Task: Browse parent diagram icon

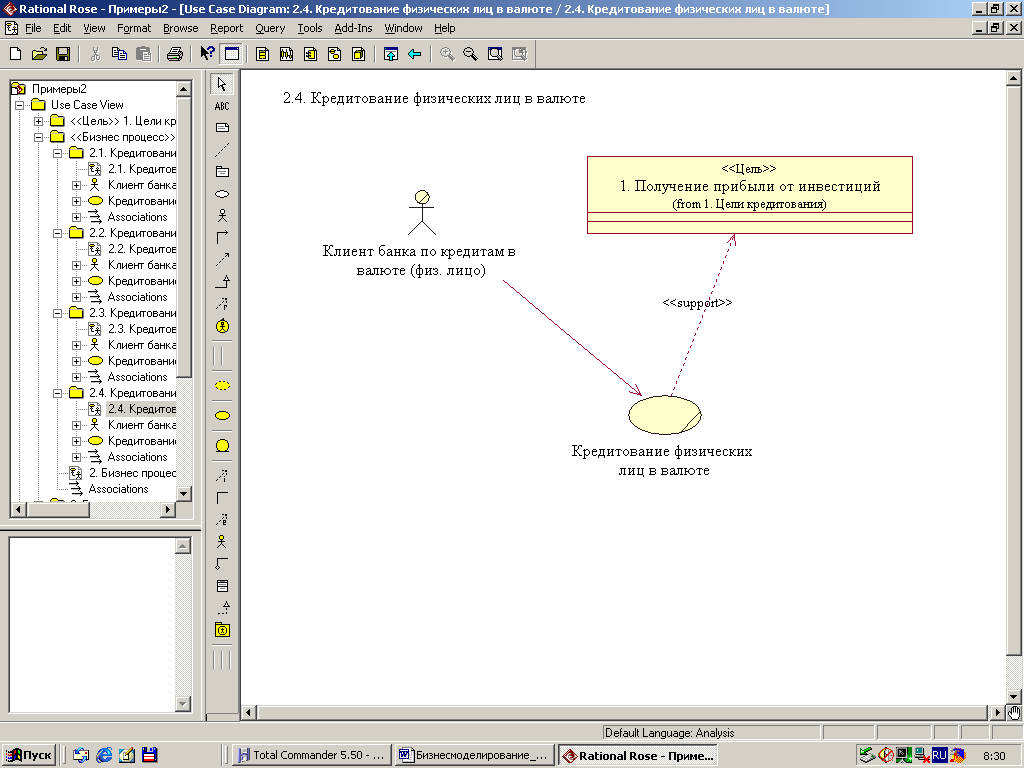Action: click(391, 54)
